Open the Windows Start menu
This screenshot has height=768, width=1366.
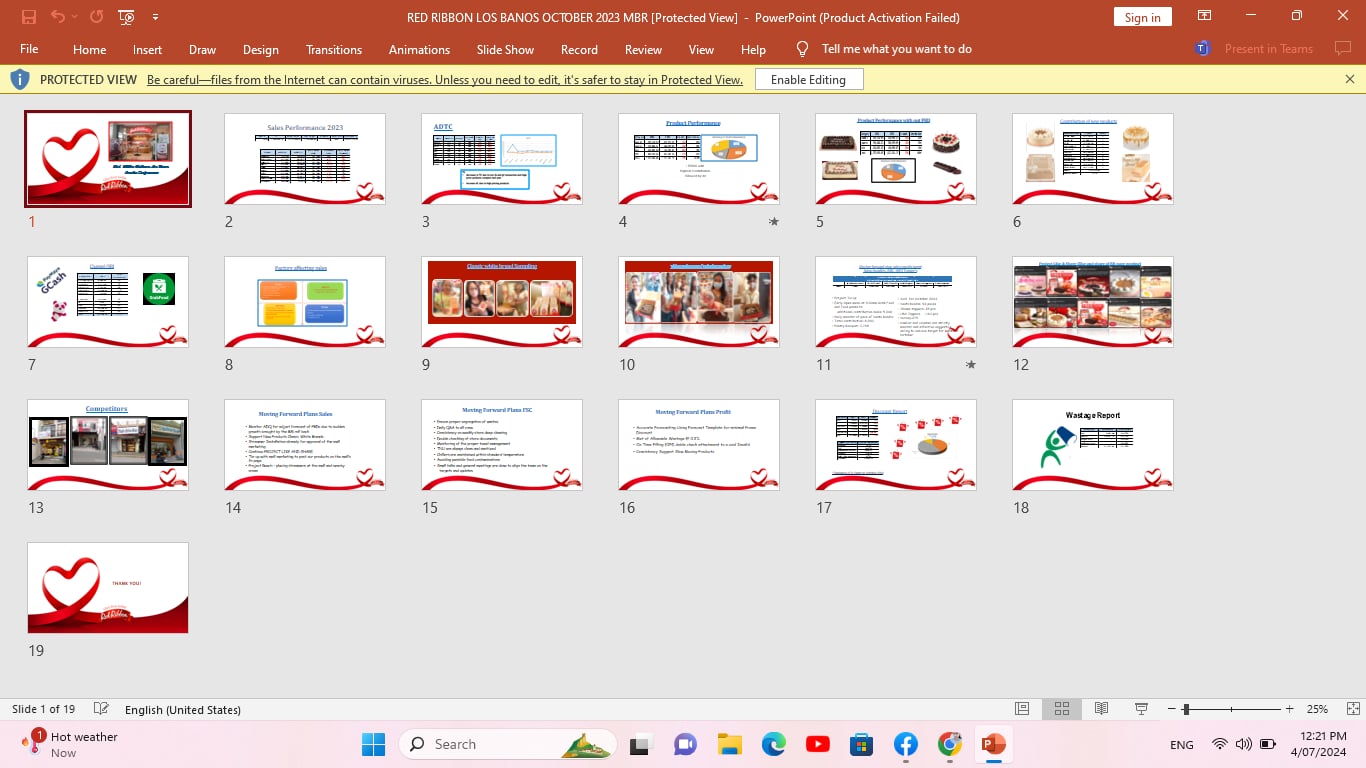373,744
